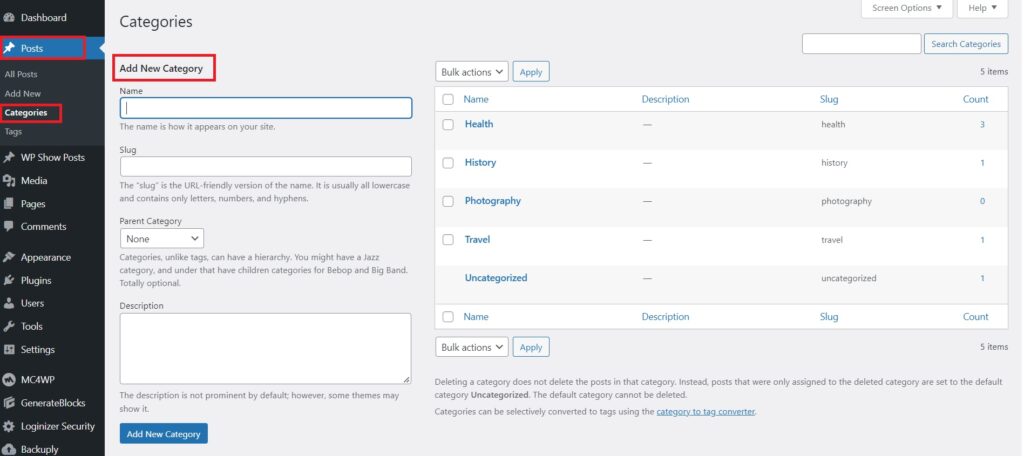
Task: Click the Loginizer Security gear icon
Action: coord(9,427)
